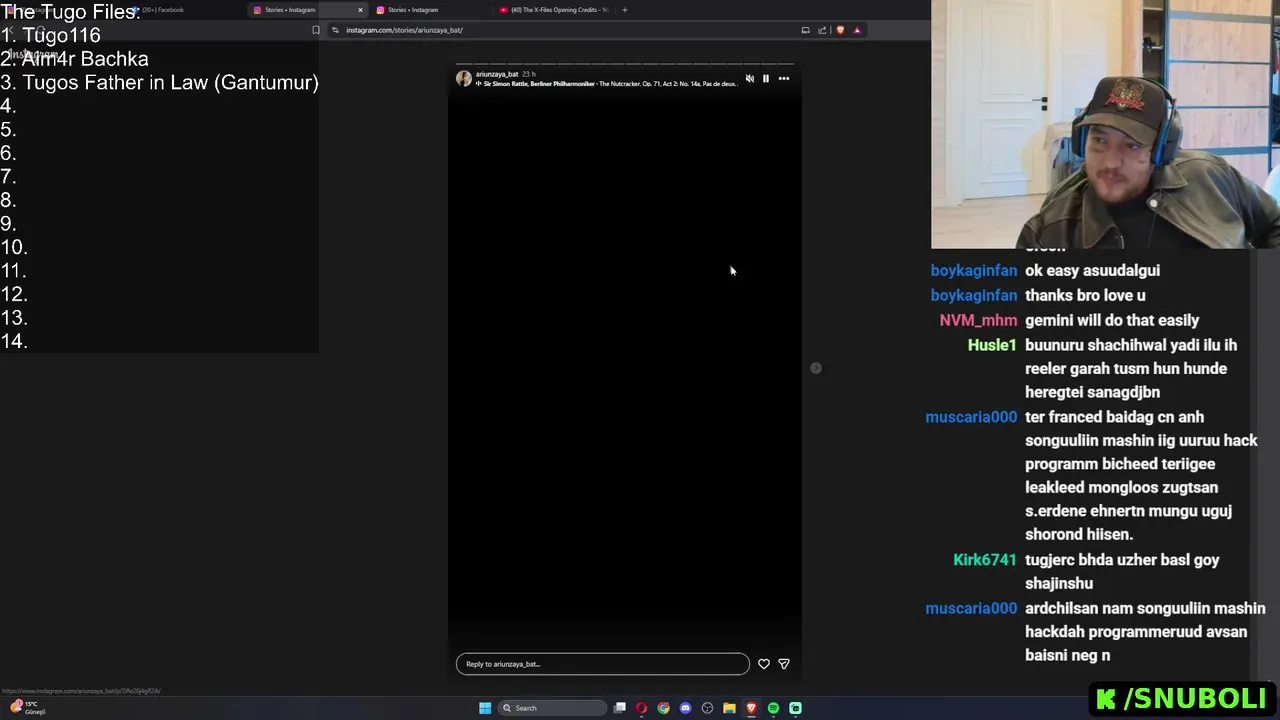
Task: Click the 'gemini will do that easily' message
Action: [x=1112, y=320]
